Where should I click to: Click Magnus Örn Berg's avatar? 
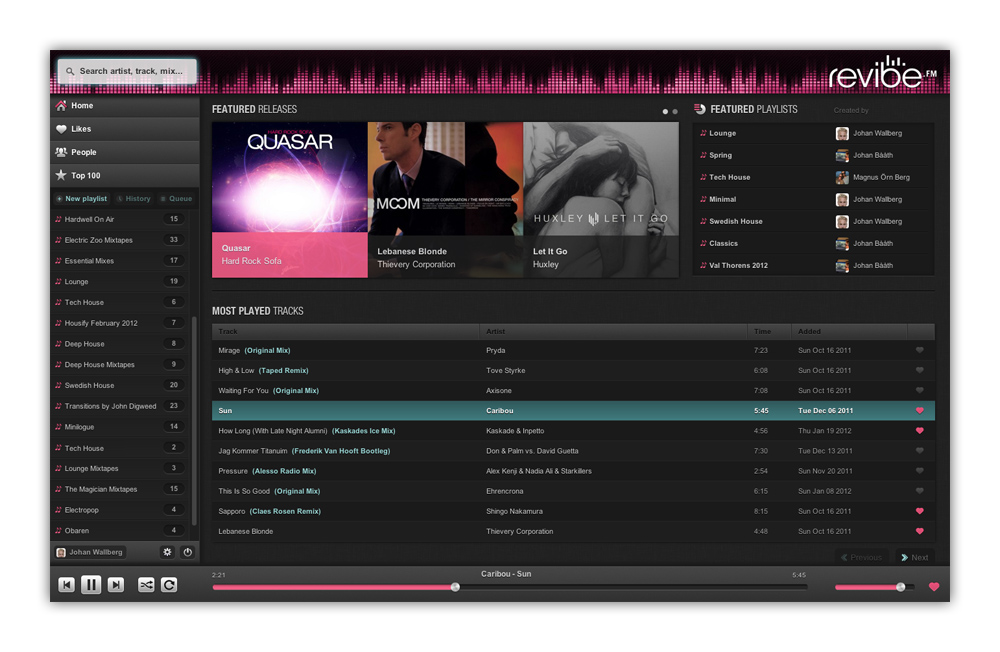842,177
